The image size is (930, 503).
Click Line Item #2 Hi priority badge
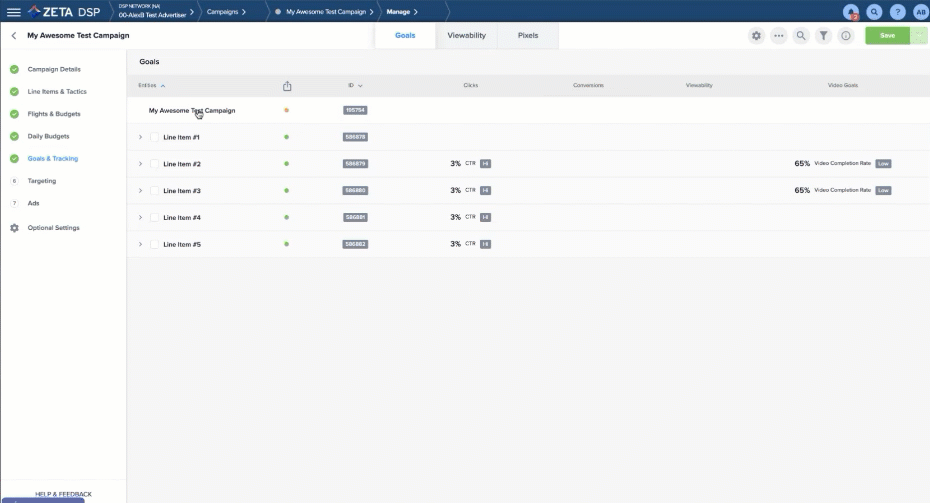point(485,164)
